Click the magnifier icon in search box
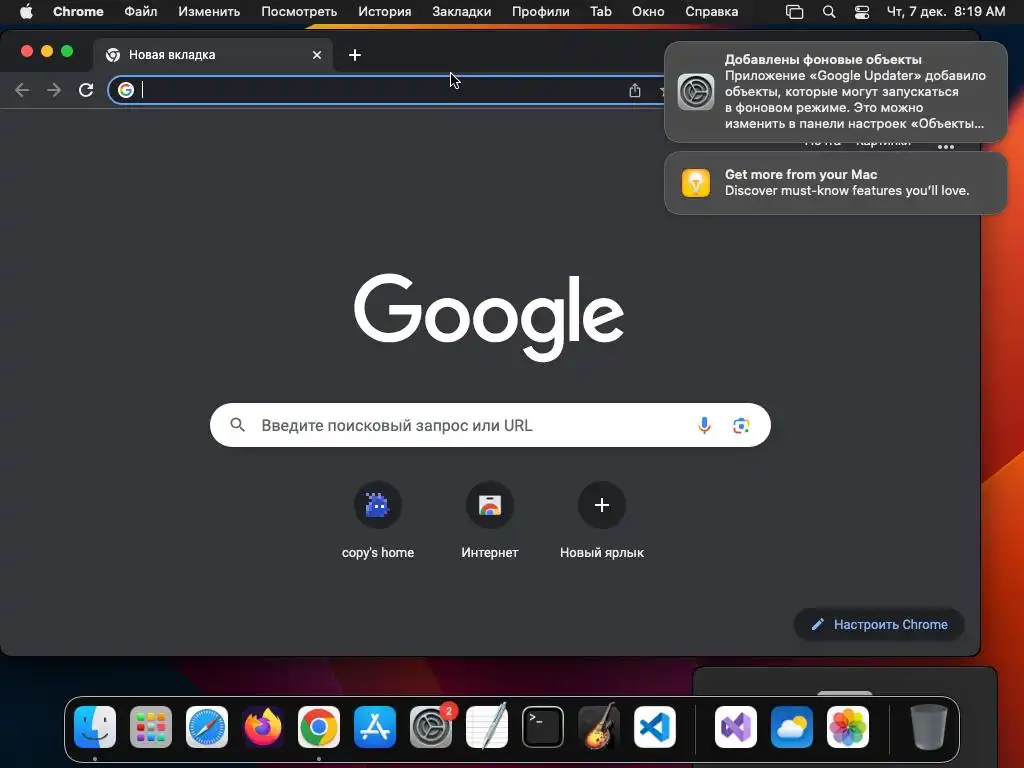The height and width of the screenshot is (768, 1024). click(x=238, y=425)
